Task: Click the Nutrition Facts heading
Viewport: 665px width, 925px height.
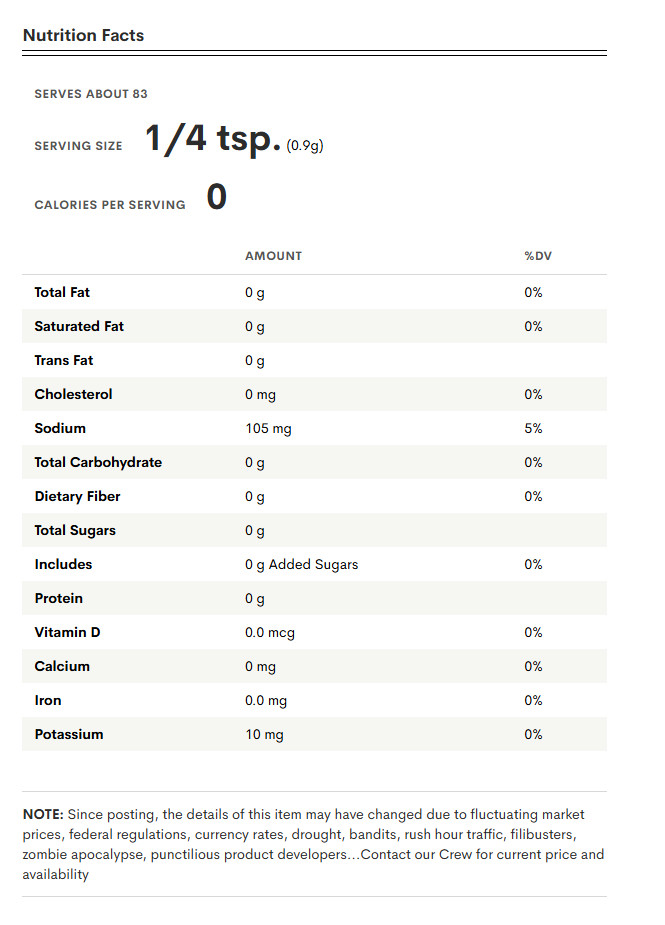Action: click(83, 35)
